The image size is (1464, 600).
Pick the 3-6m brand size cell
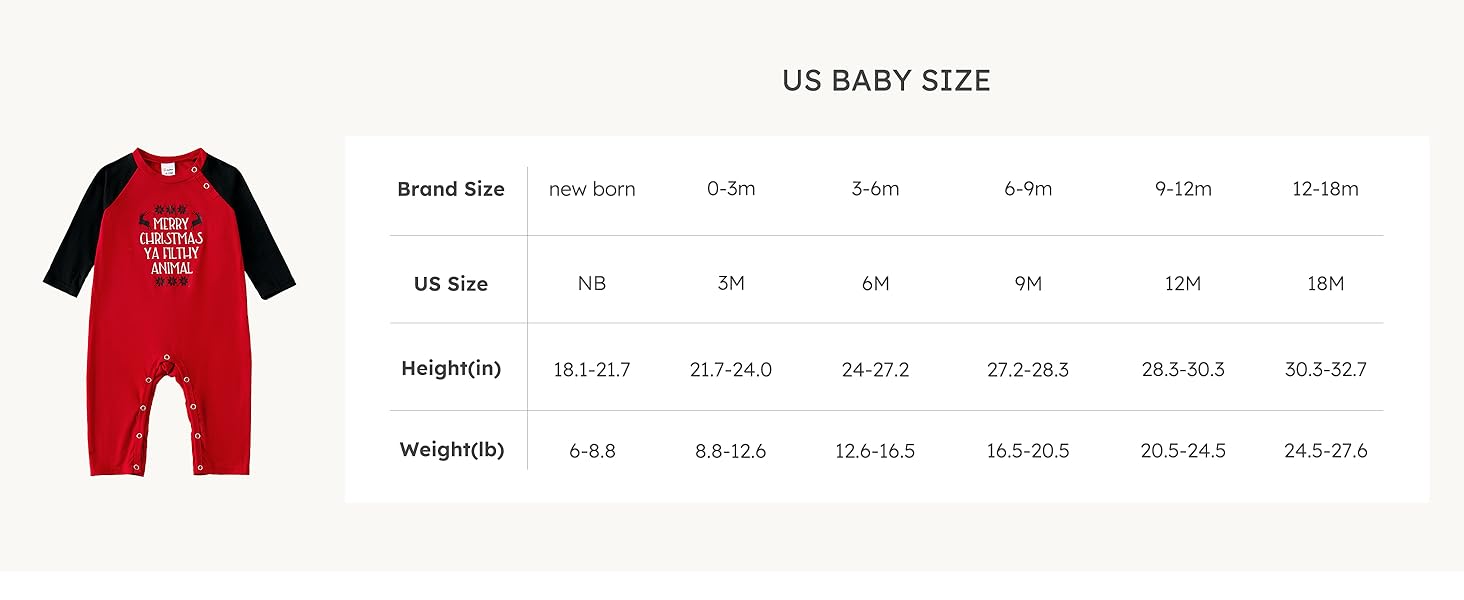(x=875, y=189)
